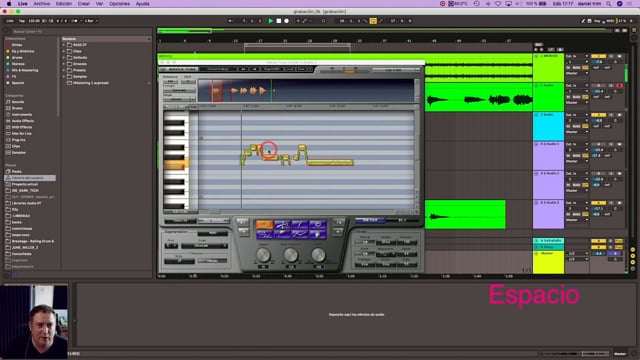
Task: Open the Max for Live category
Action: 21,133
